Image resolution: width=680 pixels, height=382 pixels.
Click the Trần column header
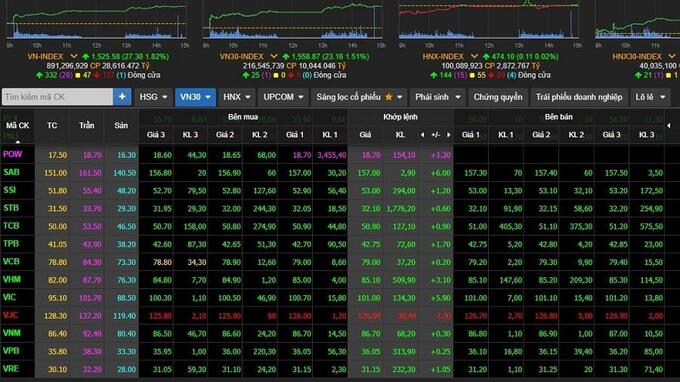pyautogui.click(x=87, y=125)
